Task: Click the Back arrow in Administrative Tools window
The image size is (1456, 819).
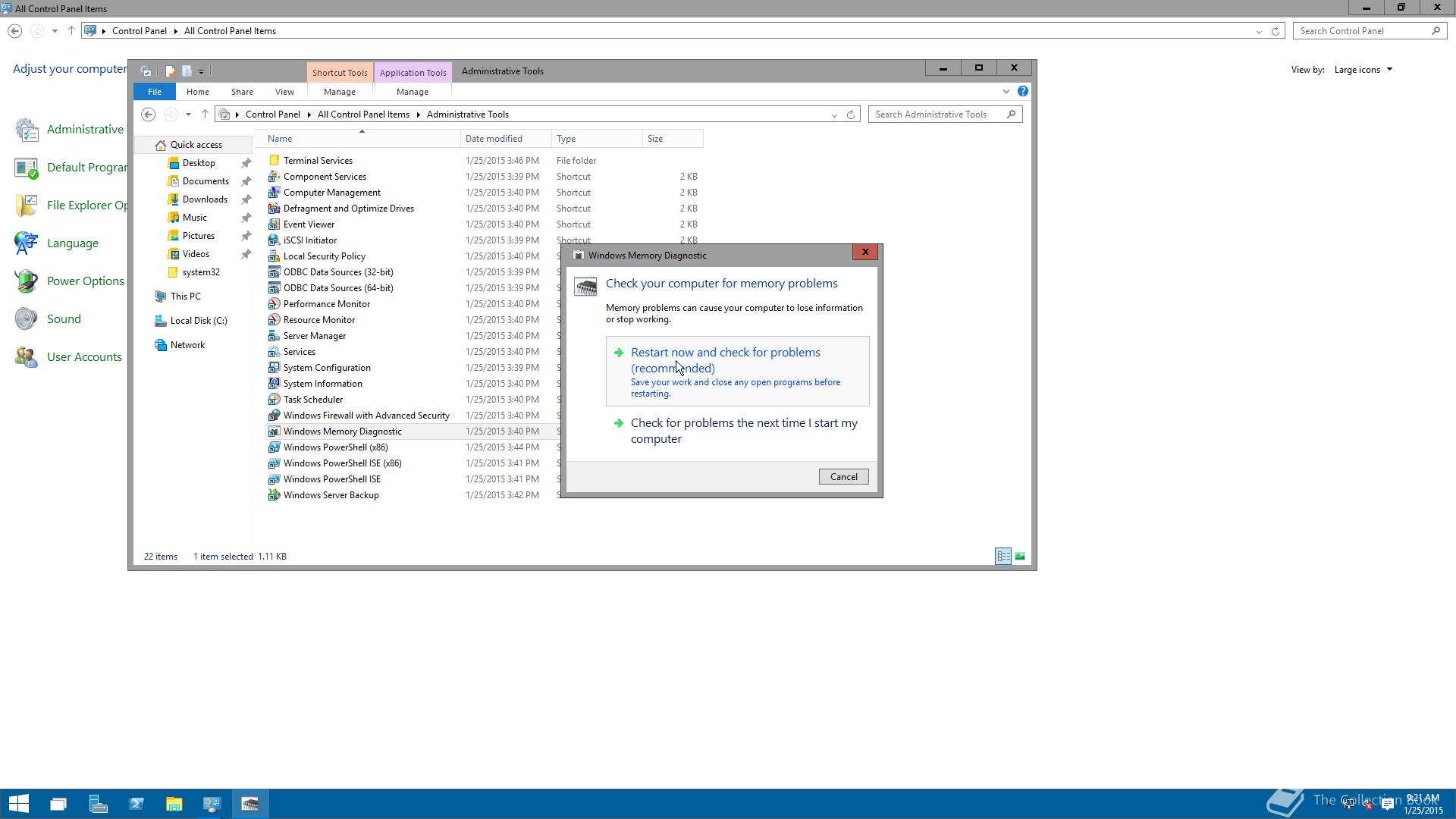Action: [x=149, y=115]
